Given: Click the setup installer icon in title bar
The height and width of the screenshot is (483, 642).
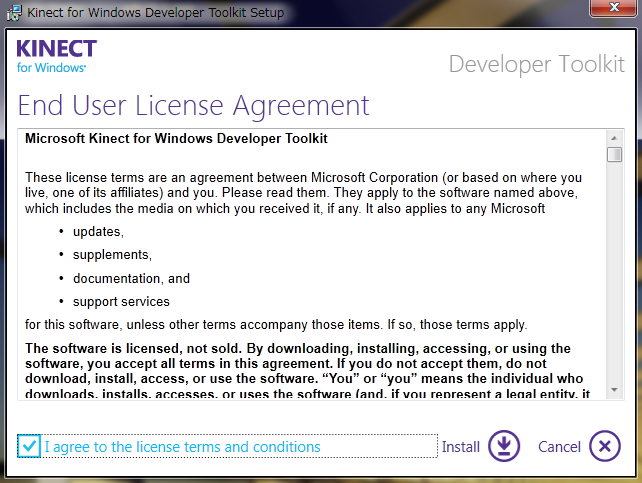Looking at the screenshot, I should coord(14,13).
